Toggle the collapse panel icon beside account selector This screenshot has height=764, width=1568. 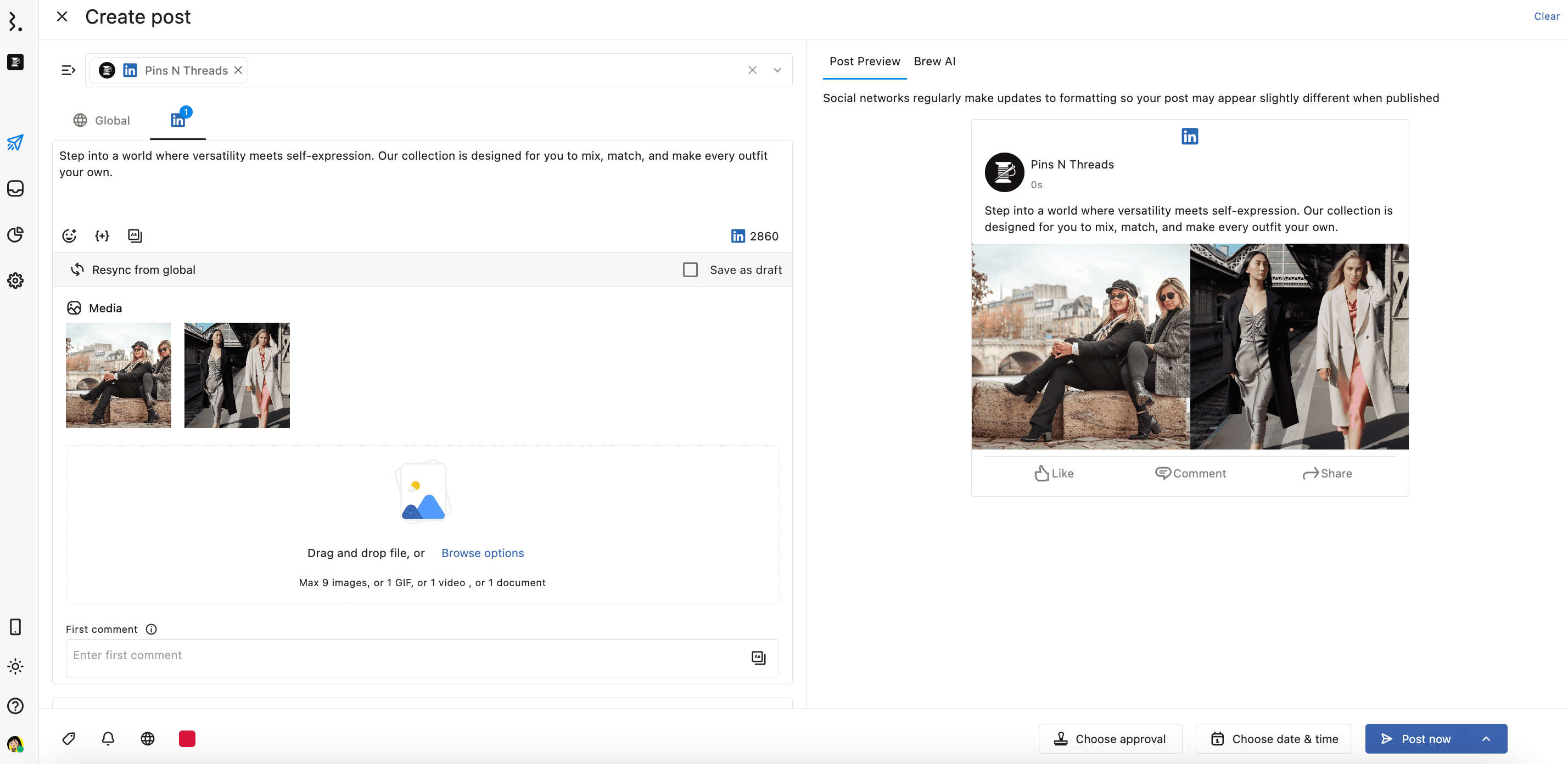point(68,71)
